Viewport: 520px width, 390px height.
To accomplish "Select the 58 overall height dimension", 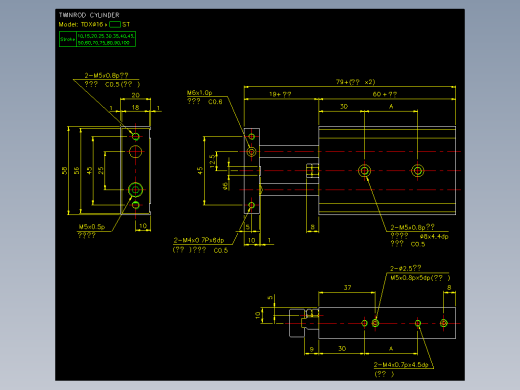I will [x=64, y=171].
